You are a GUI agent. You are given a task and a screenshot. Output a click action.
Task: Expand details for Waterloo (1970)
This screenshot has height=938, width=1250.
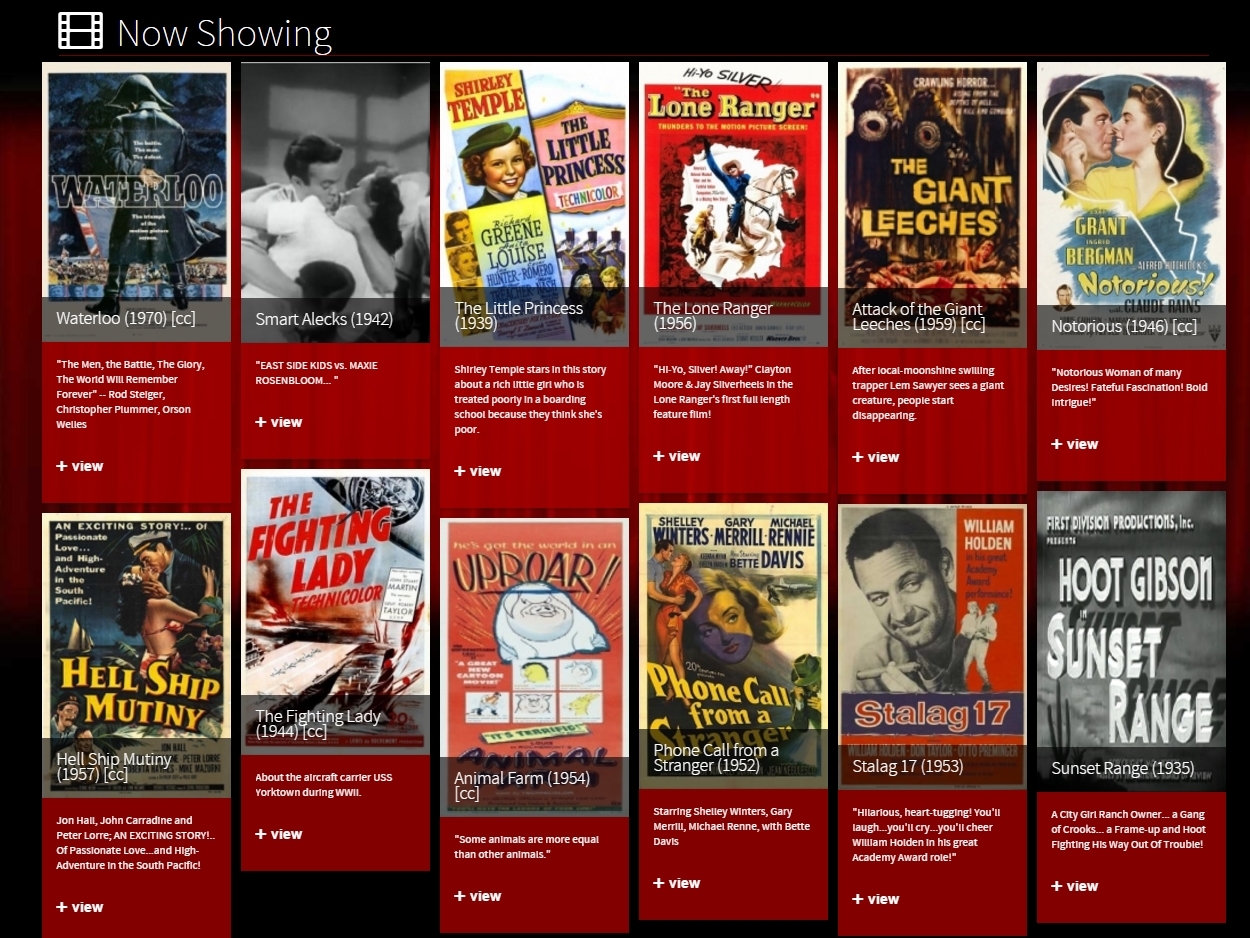(x=79, y=465)
